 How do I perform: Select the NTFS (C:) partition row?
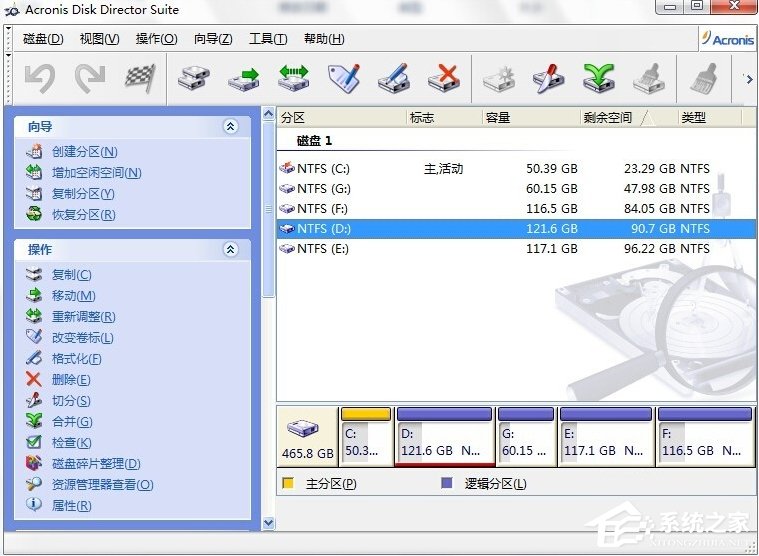point(322,169)
